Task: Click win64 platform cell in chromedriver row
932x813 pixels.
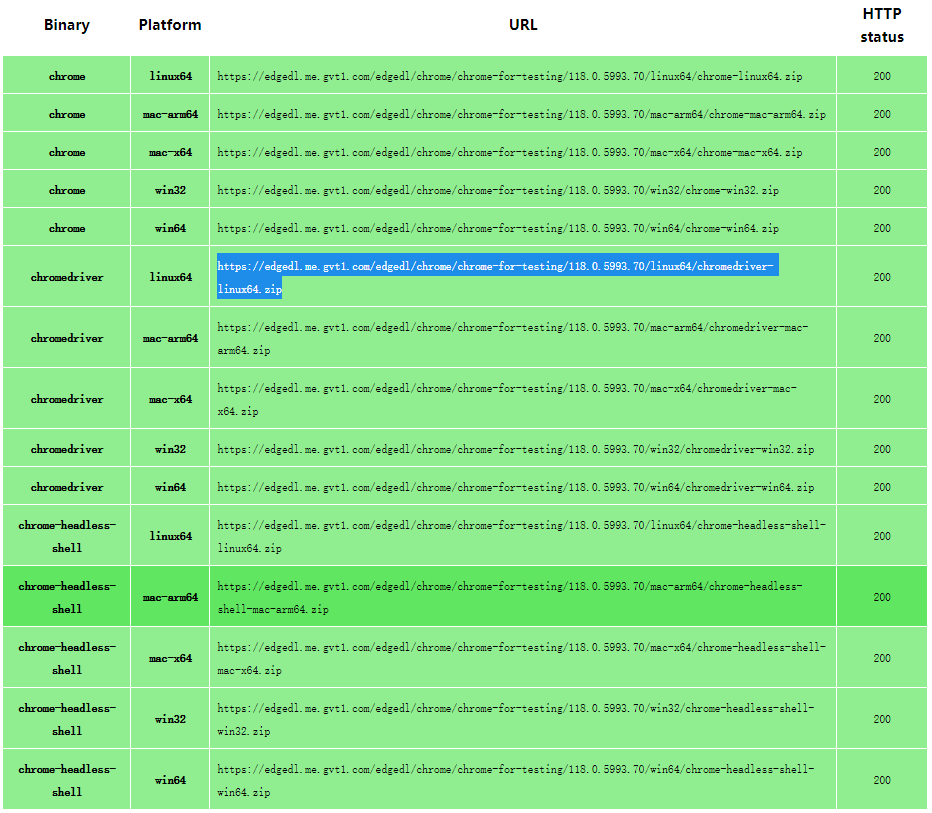Action: point(170,487)
